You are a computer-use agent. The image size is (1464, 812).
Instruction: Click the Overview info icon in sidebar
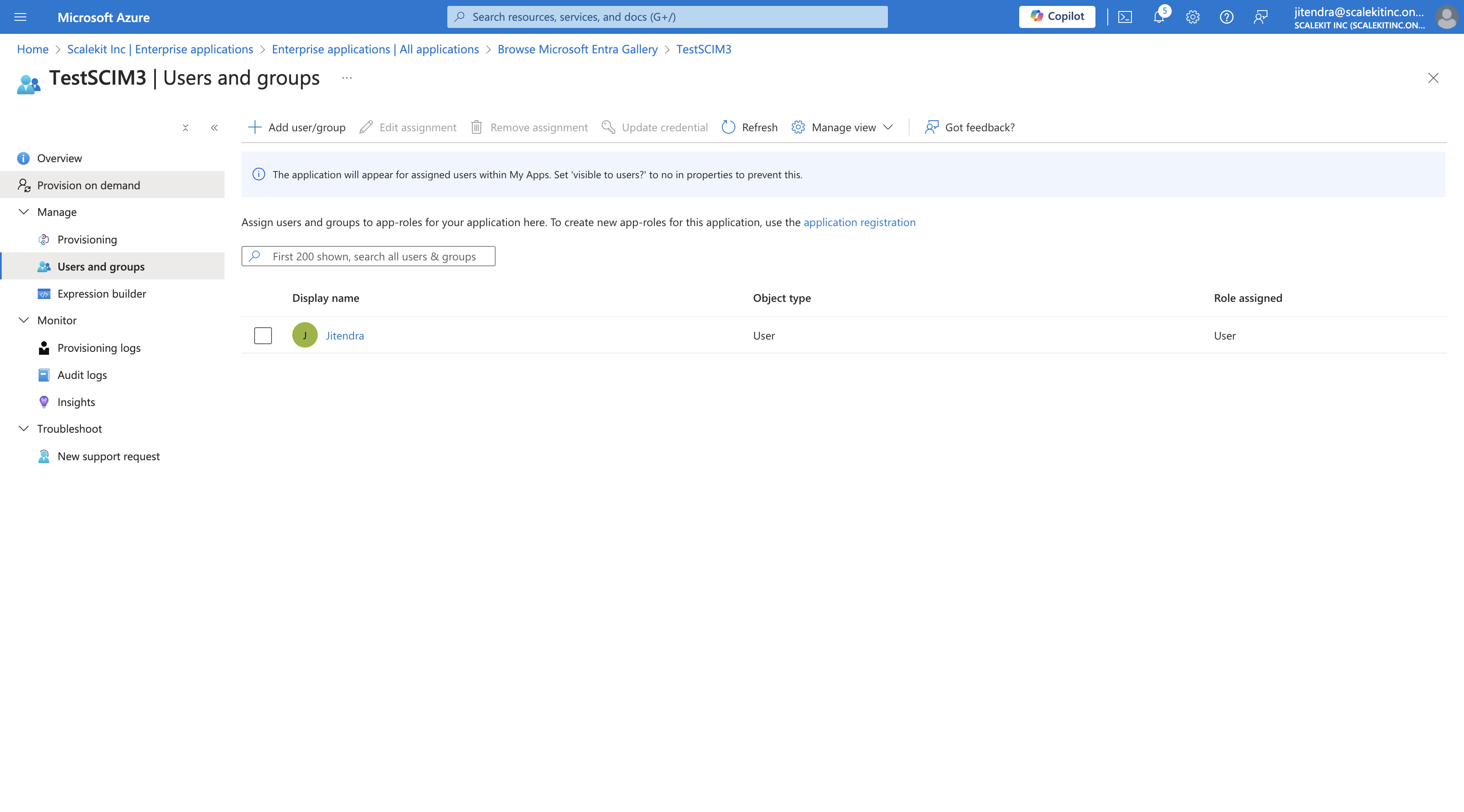(23, 158)
